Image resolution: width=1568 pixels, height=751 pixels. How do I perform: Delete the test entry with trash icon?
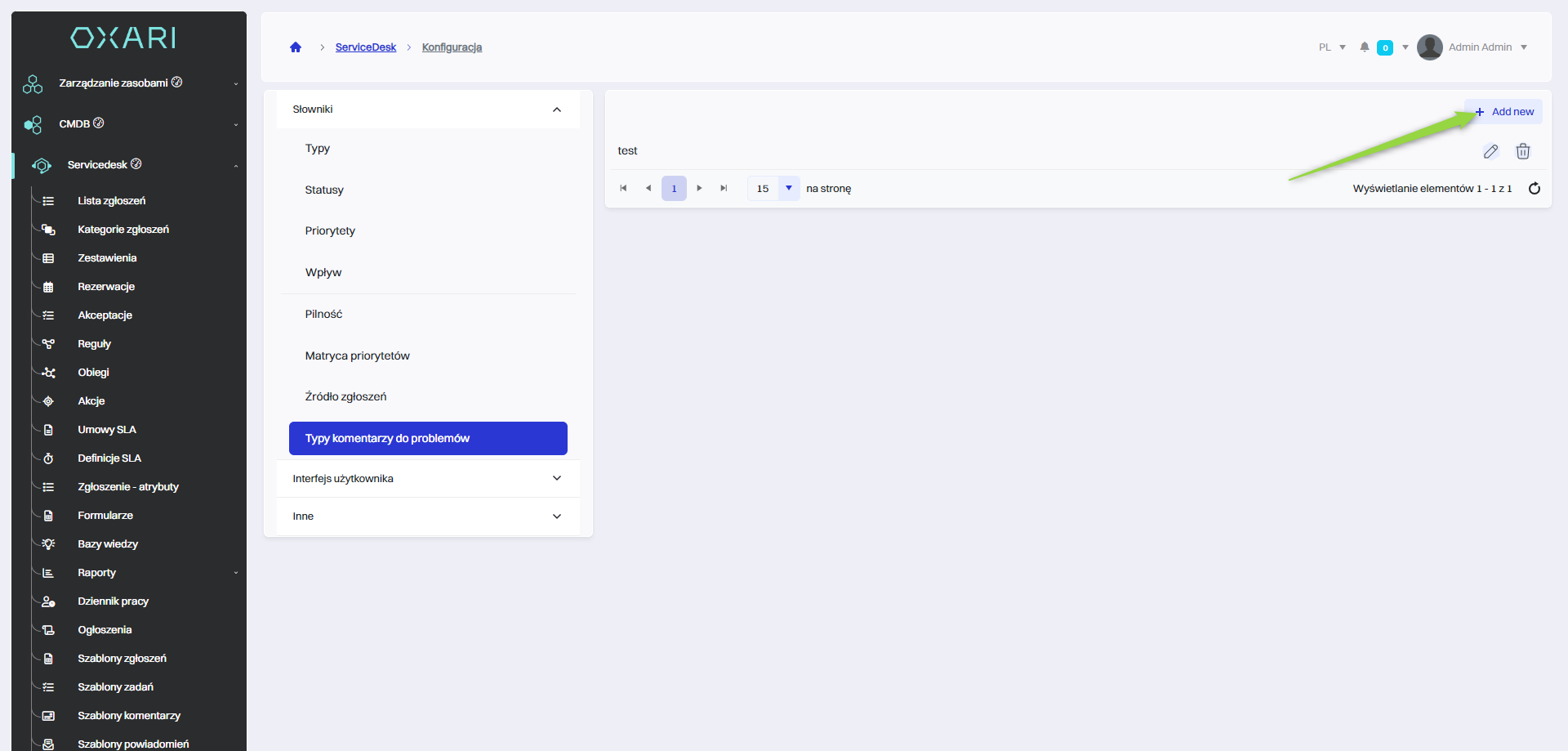point(1522,151)
